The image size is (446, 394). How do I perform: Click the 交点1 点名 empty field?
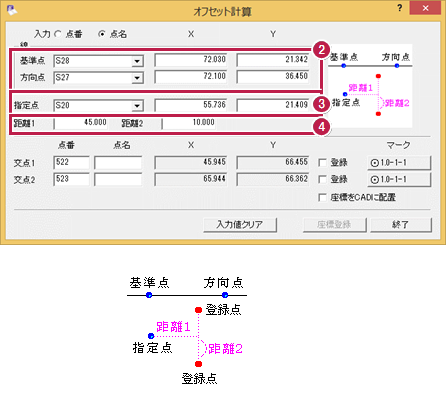click(x=118, y=163)
